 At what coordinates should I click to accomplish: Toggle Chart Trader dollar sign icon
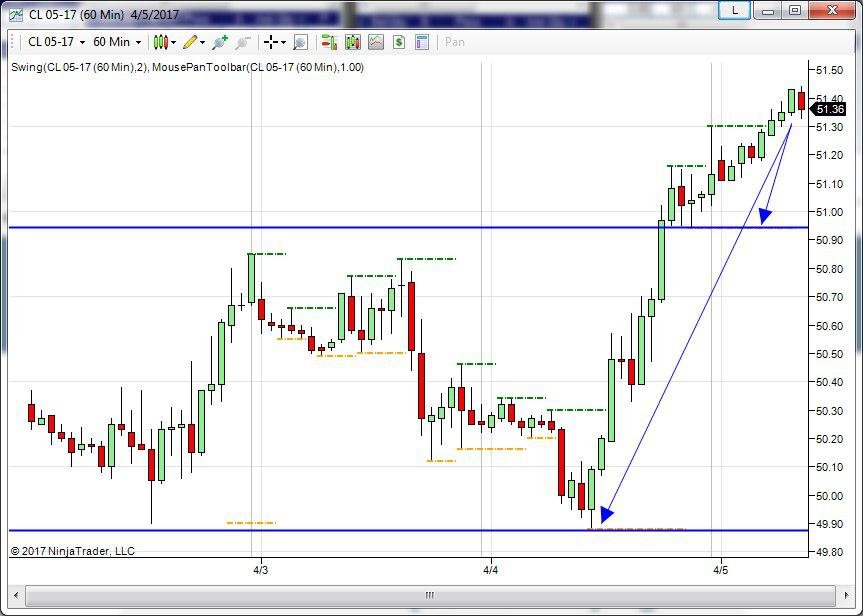(399, 42)
